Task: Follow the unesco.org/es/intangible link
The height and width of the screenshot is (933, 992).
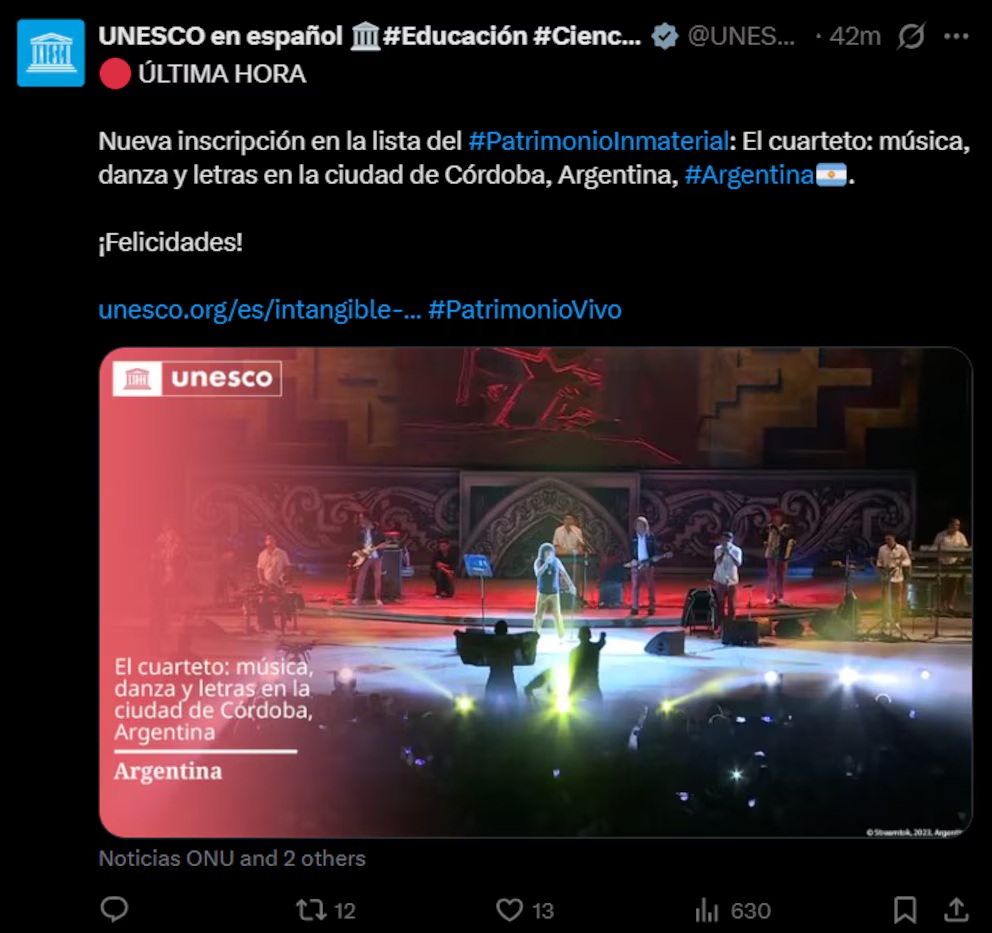Action: coord(259,310)
